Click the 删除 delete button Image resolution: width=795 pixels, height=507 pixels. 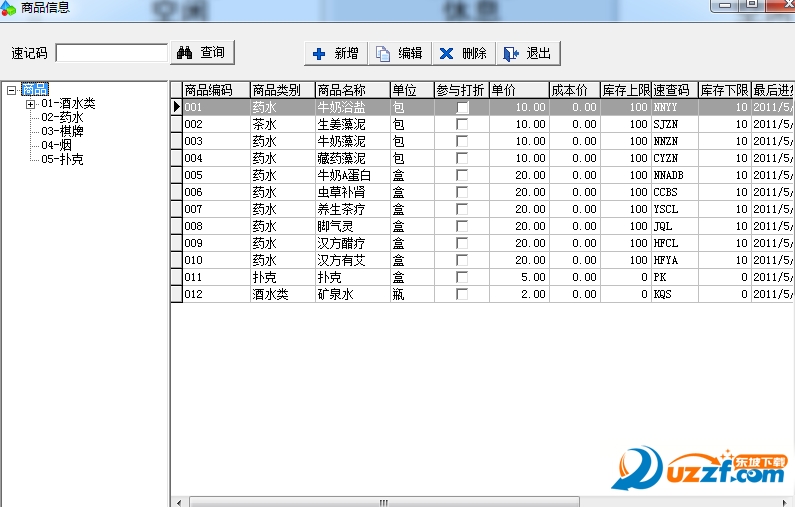tap(463, 53)
